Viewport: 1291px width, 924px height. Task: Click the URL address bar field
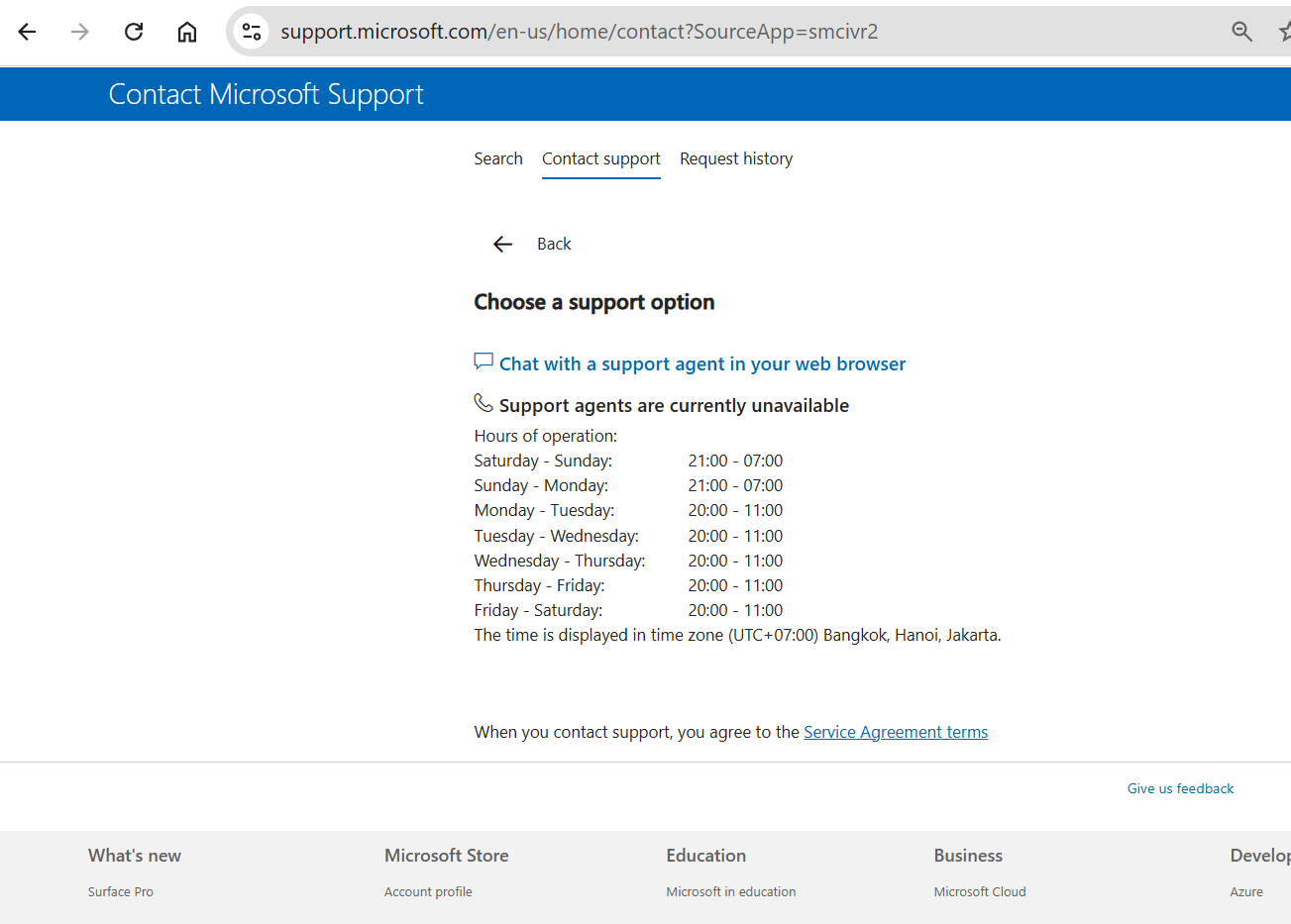(694, 32)
